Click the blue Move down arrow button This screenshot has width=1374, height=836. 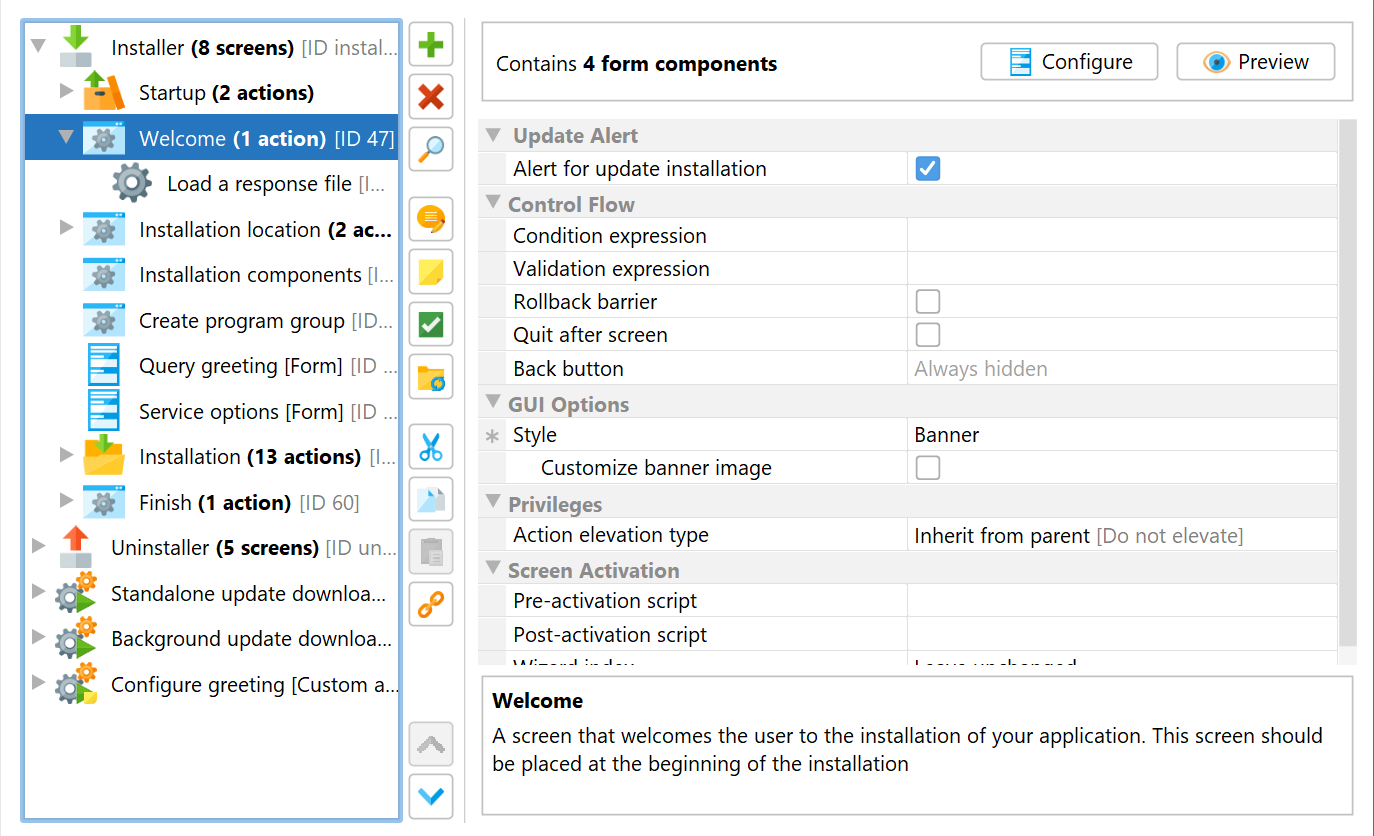(x=431, y=796)
